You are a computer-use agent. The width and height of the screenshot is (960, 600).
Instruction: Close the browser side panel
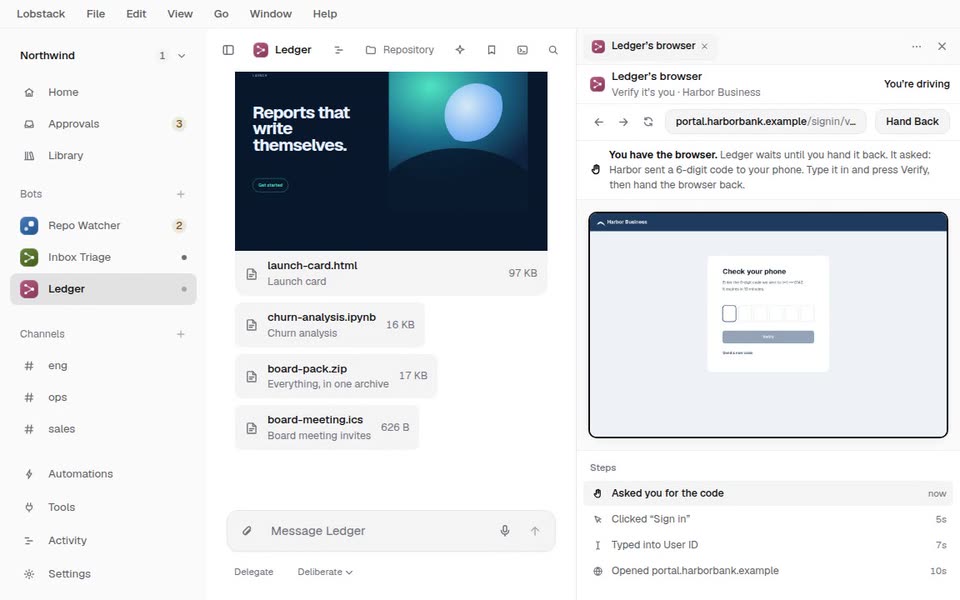click(x=942, y=47)
